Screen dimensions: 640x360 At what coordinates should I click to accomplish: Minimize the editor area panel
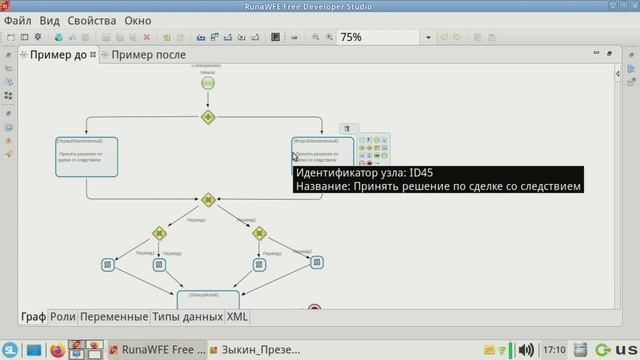click(596, 53)
